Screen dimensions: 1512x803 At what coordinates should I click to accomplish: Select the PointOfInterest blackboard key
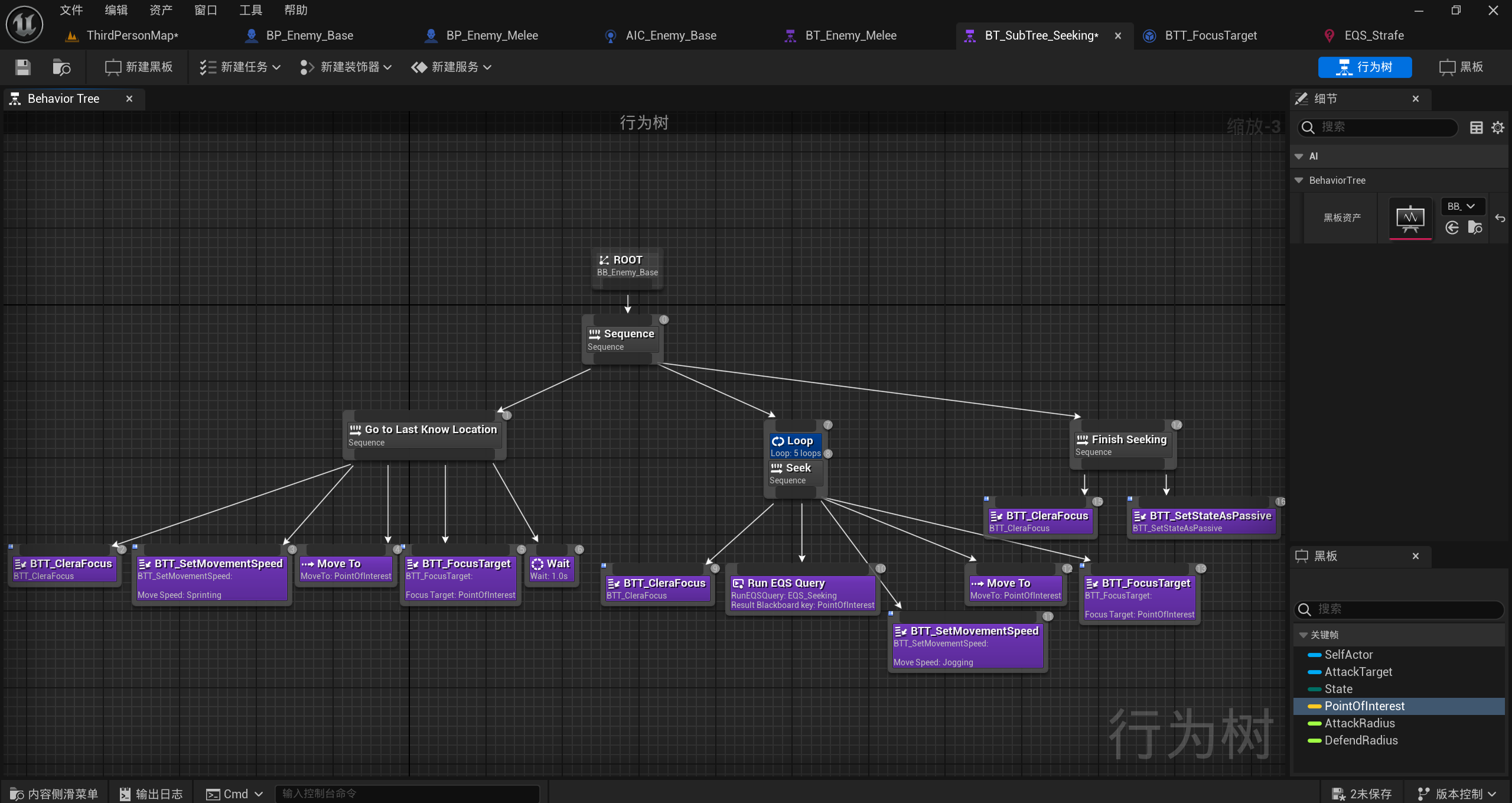coord(1364,706)
